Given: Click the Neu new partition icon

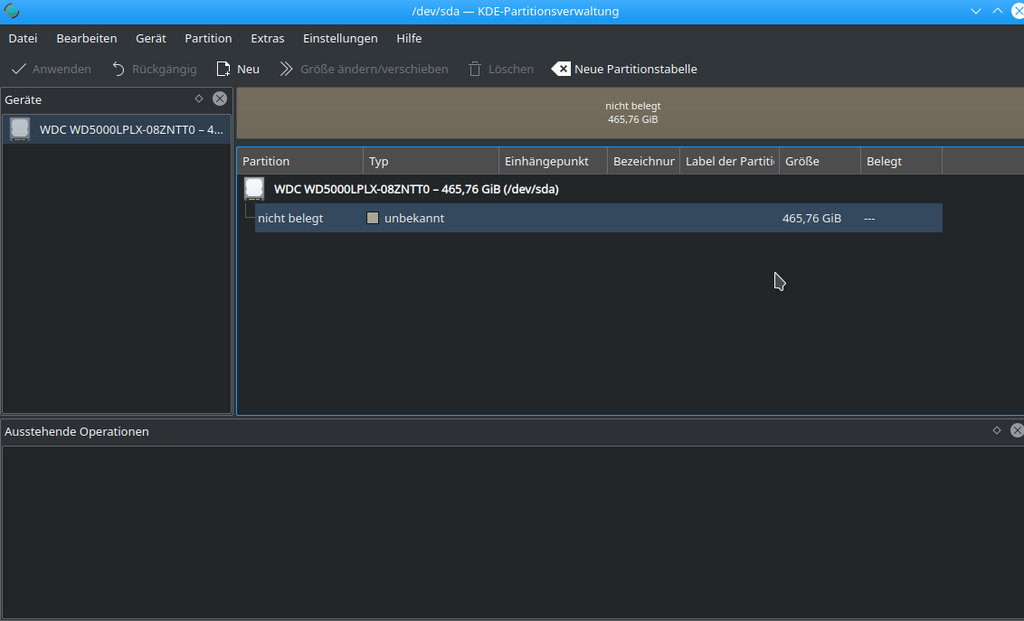Looking at the screenshot, I should coord(224,69).
